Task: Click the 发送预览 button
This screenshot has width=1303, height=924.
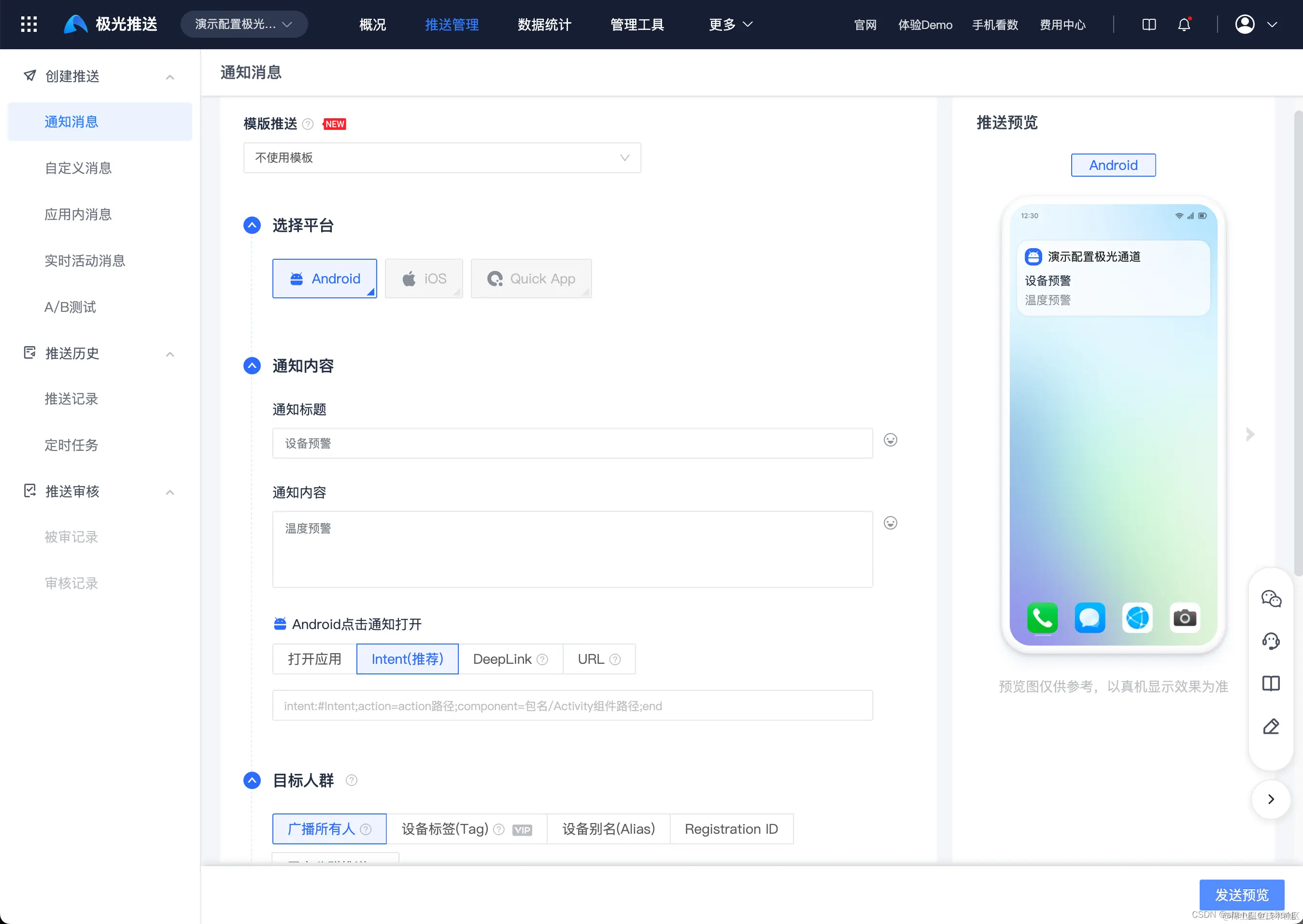Action: [1242, 895]
